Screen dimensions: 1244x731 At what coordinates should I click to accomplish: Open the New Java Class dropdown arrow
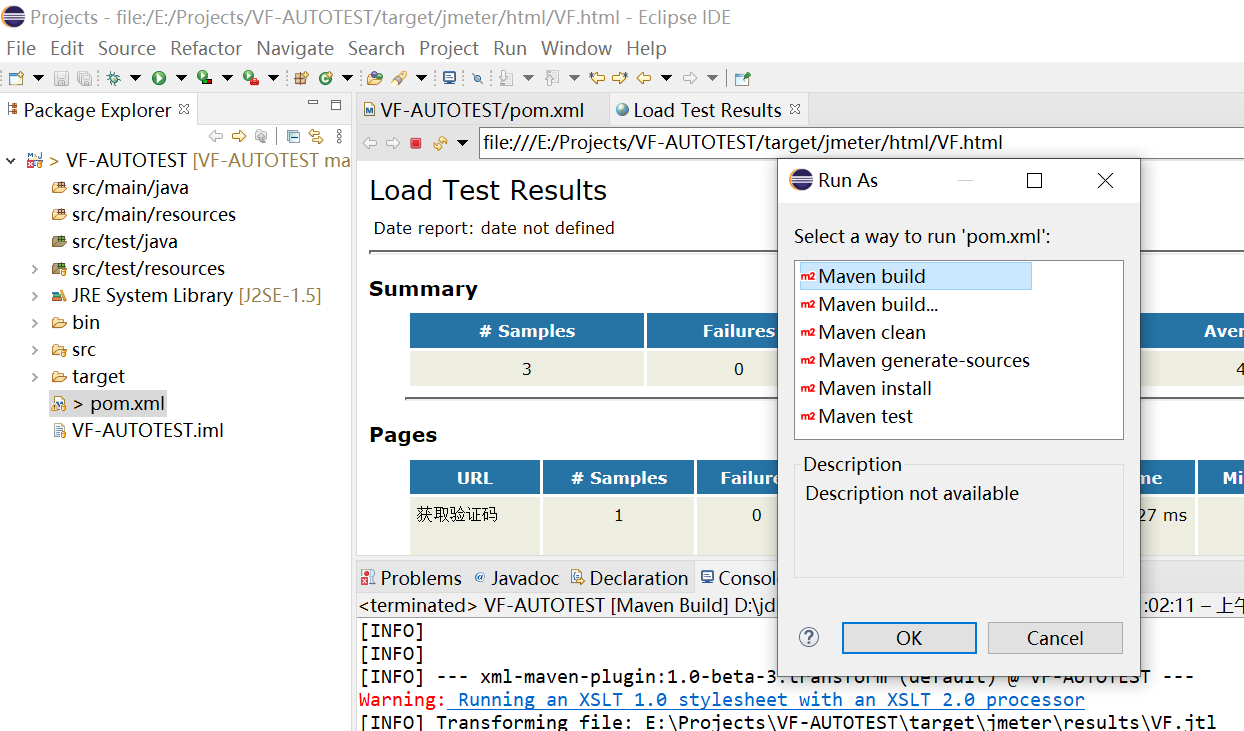(347, 78)
